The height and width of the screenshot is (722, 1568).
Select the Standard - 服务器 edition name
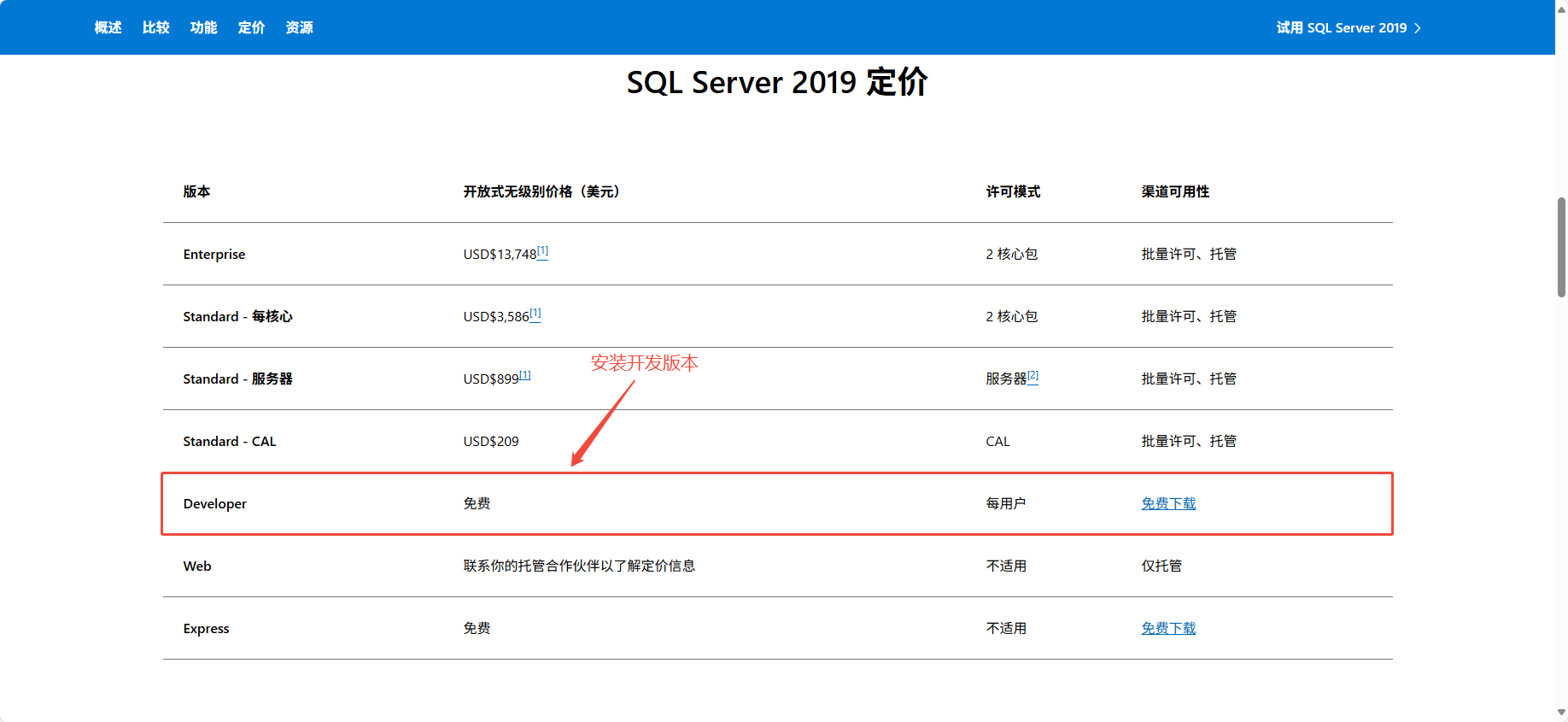click(x=237, y=379)
